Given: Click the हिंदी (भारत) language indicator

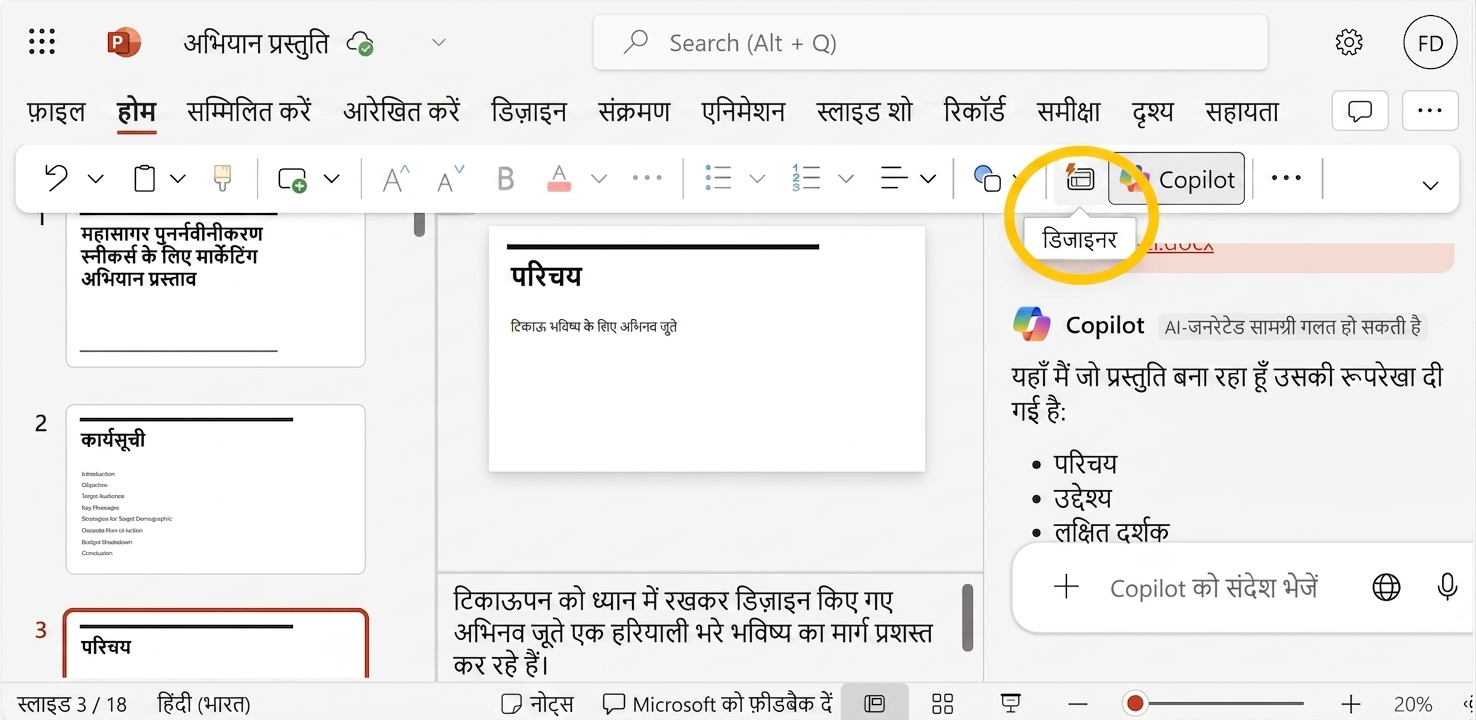Looking at the screenshot, I should tap(204, 704).
